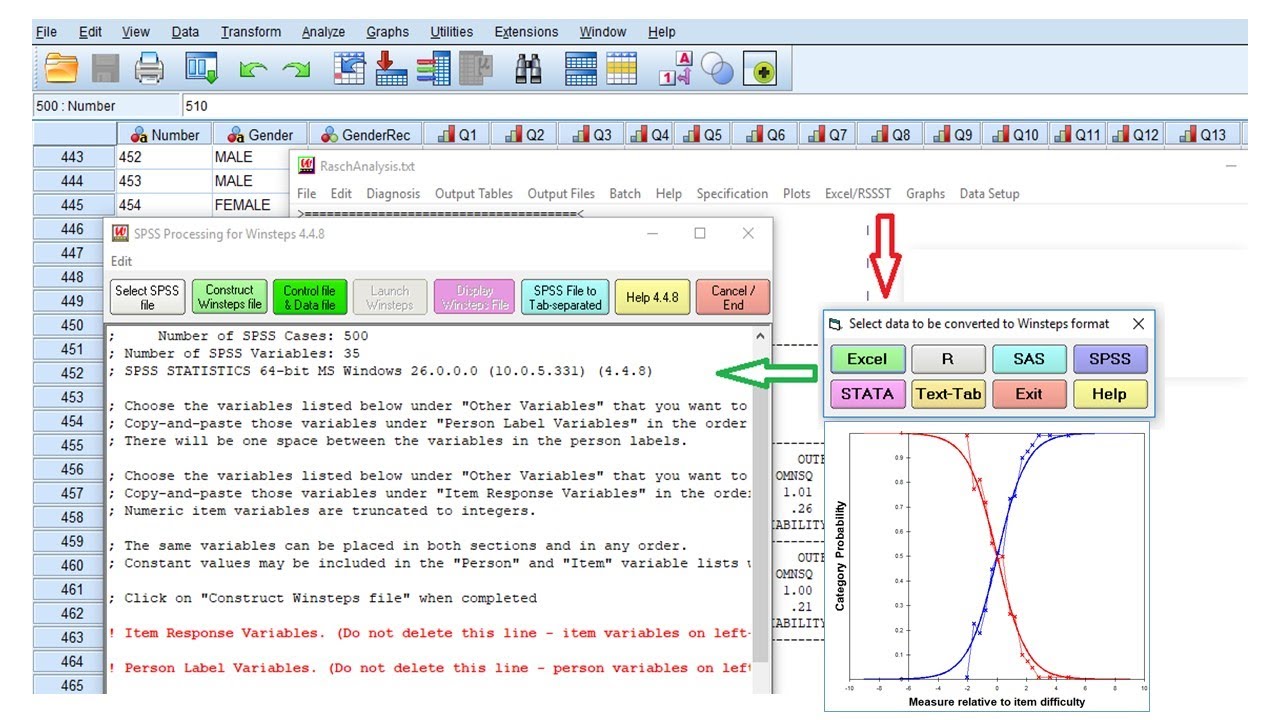
Task: Choose R in the data conversion dialog
Action: coord(948,359)
